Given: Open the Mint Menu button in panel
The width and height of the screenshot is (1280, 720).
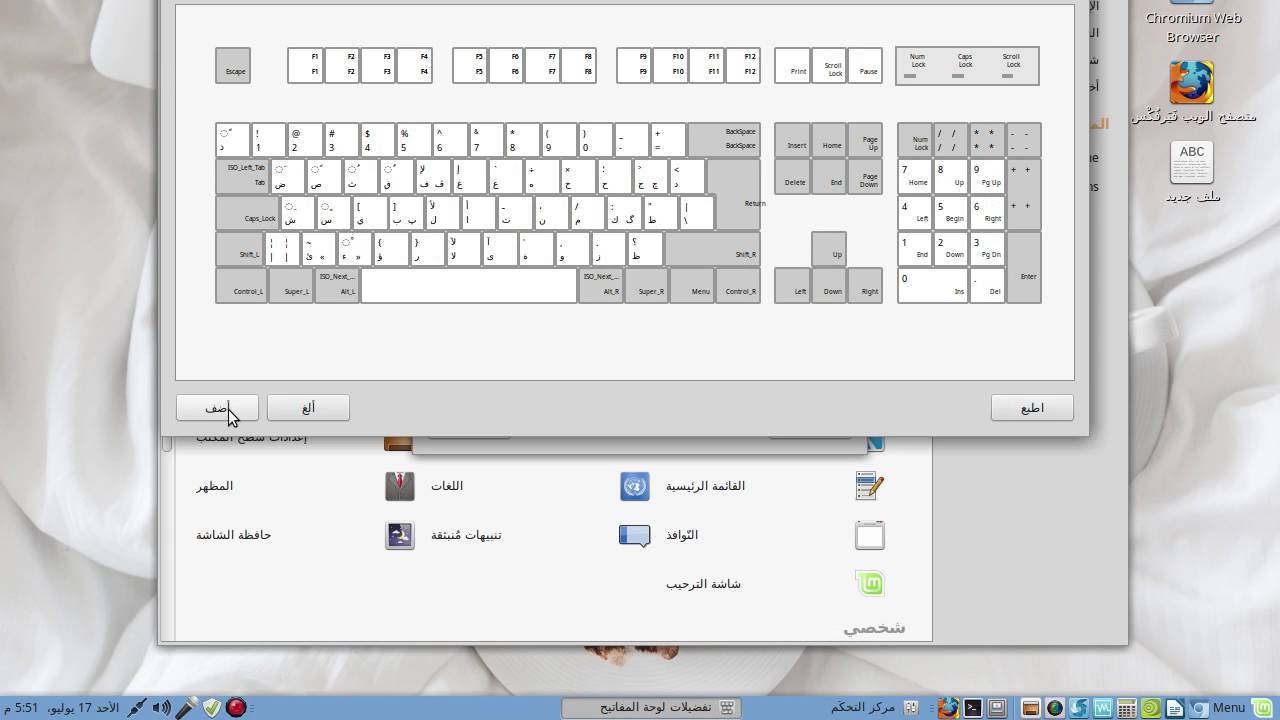Looking at the screenshot, I should pyautogui.click(x=1229, y=708).
